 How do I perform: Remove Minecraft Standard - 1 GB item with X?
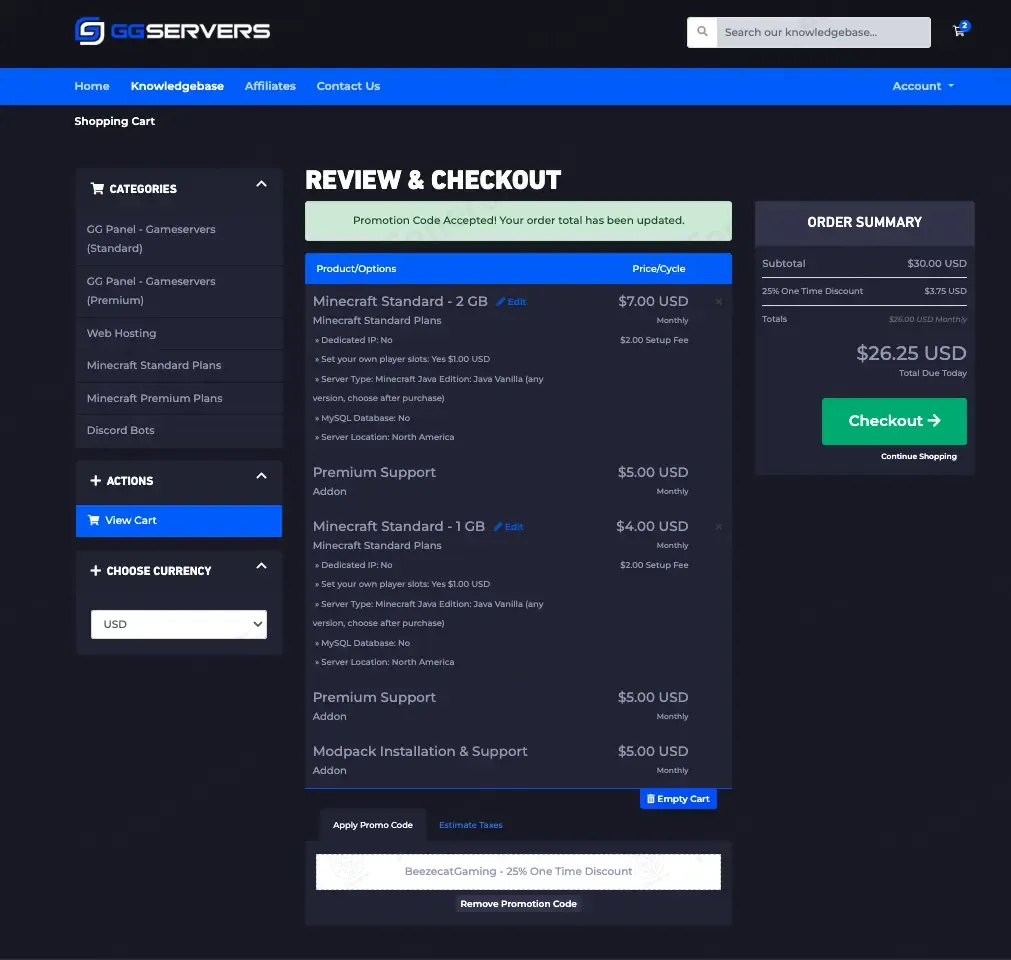coord(718,527)
